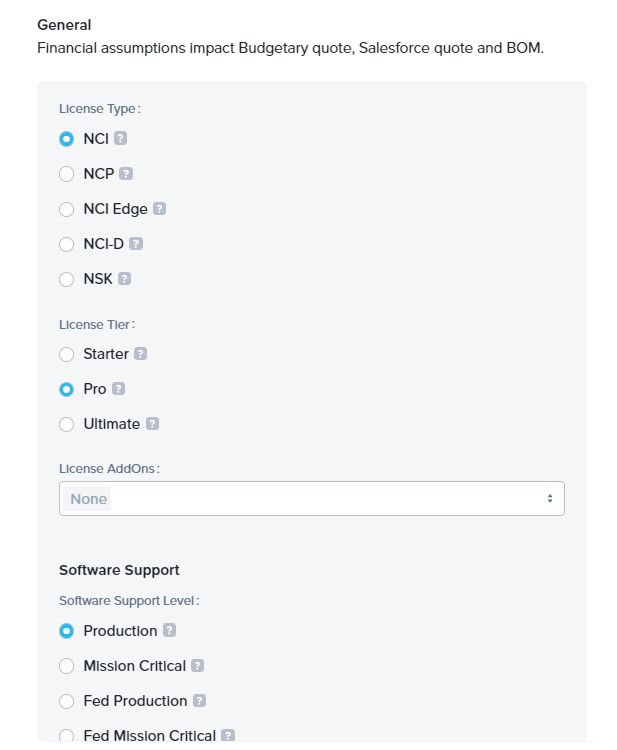Click help icon beside NCP option
617x750 pixels.
click(x=126, y=174)
